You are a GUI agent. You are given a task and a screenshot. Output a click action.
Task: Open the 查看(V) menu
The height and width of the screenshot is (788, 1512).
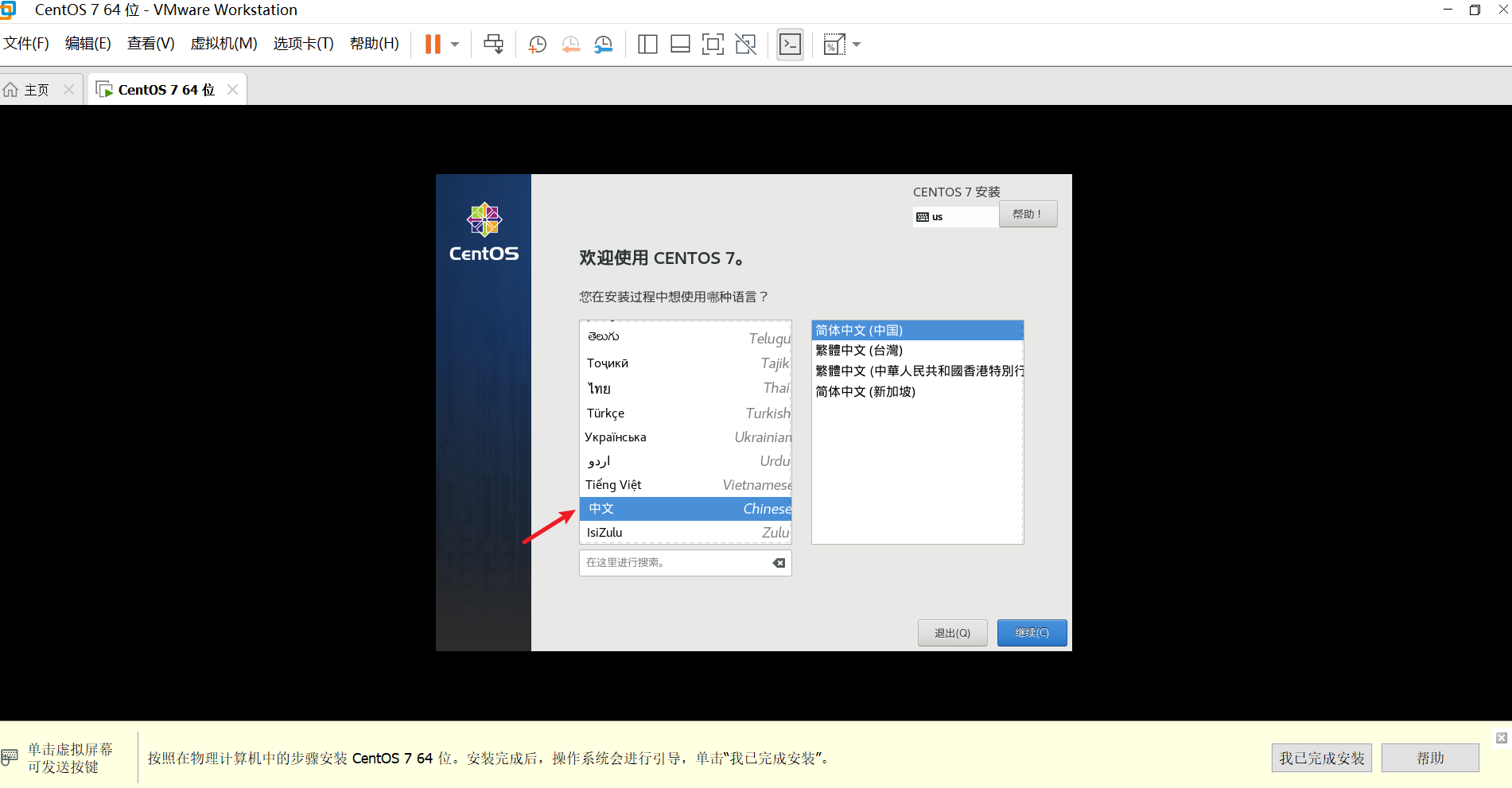tap(150, 44)
